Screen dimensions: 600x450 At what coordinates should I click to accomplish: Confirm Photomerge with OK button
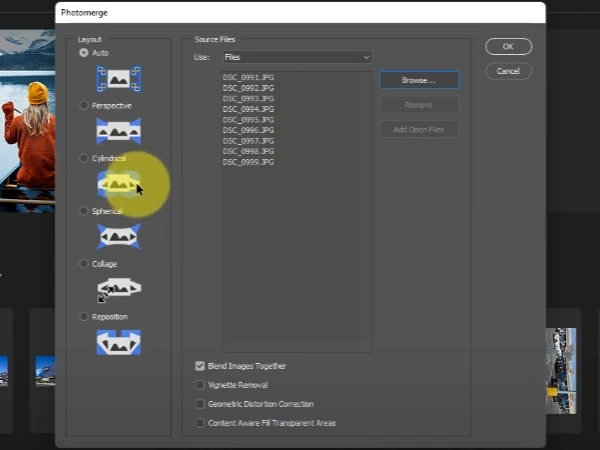tap(508, 47)
